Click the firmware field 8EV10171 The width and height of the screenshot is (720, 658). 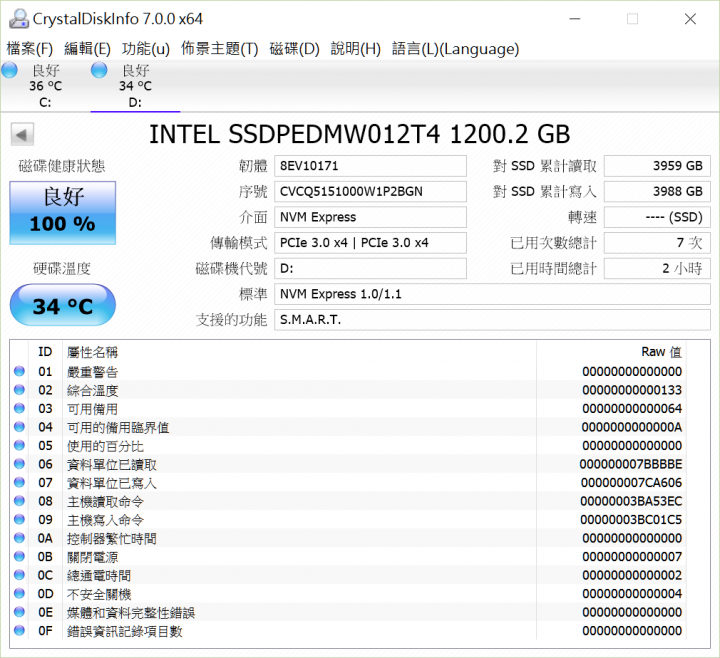click(x=370, y=166)
